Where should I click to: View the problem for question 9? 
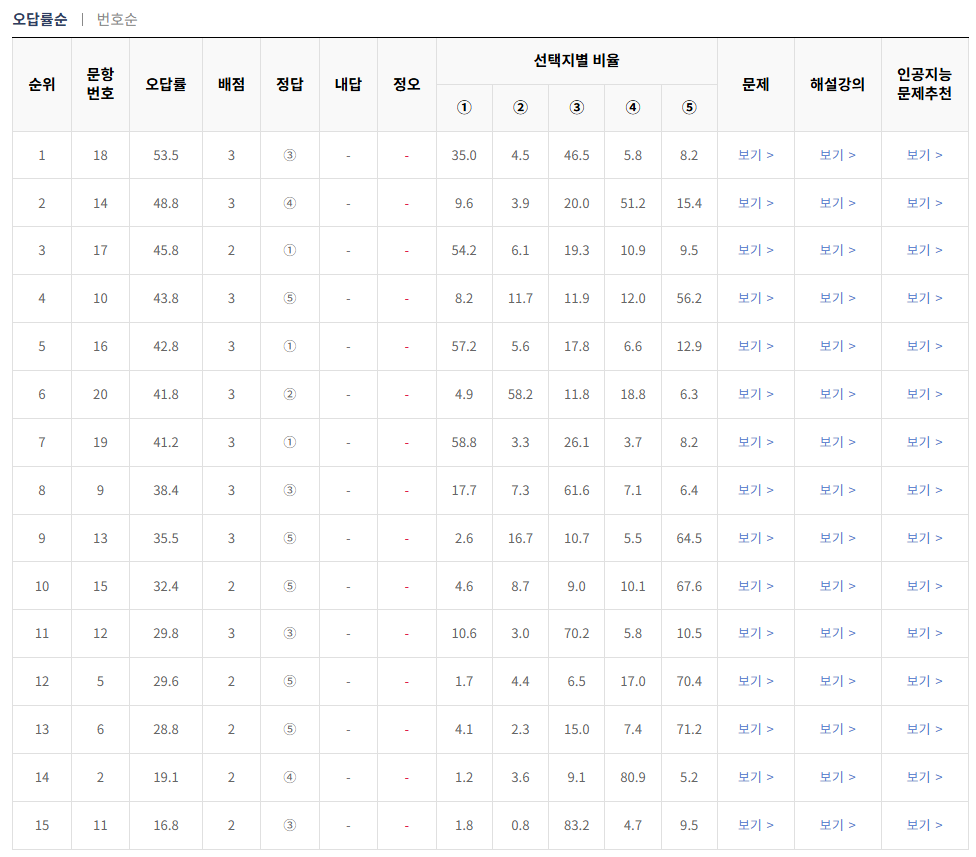(x=753, y=490)
